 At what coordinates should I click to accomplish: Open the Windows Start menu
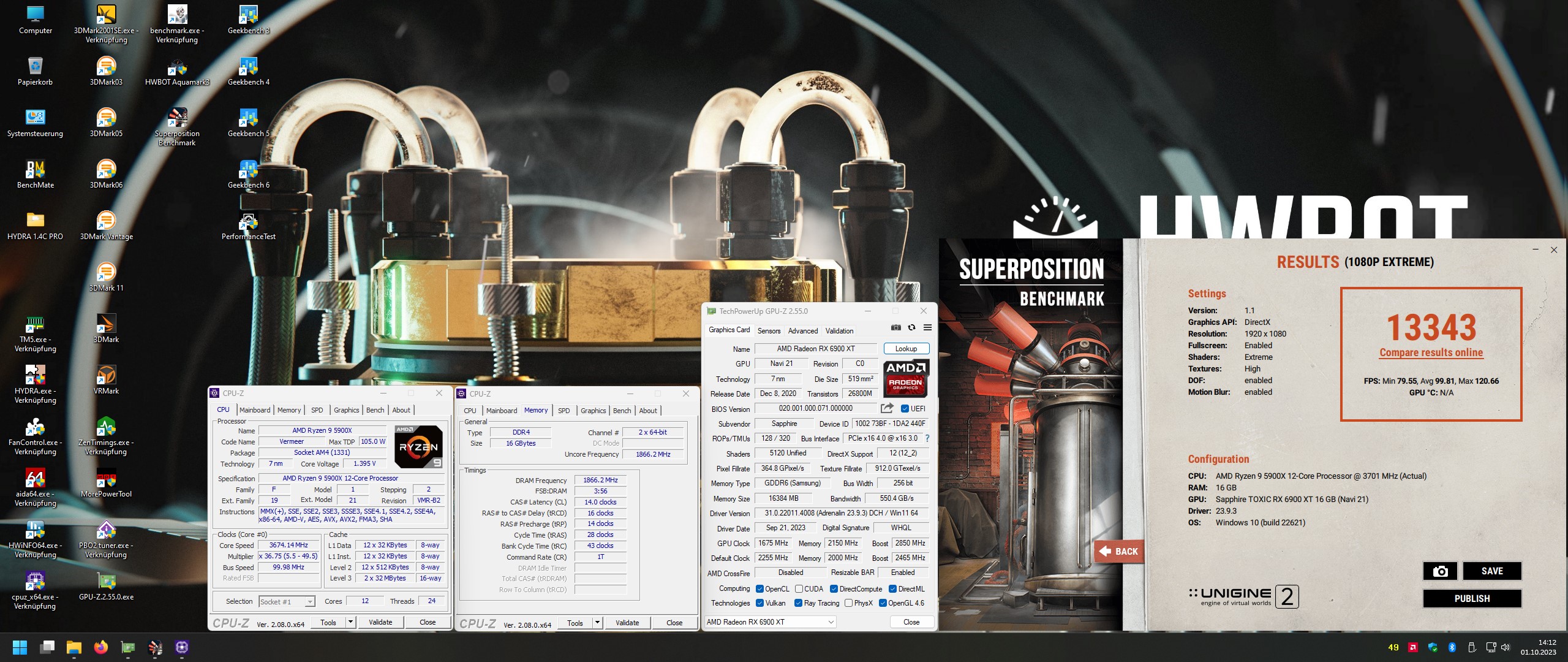click(x=20, y=647)
